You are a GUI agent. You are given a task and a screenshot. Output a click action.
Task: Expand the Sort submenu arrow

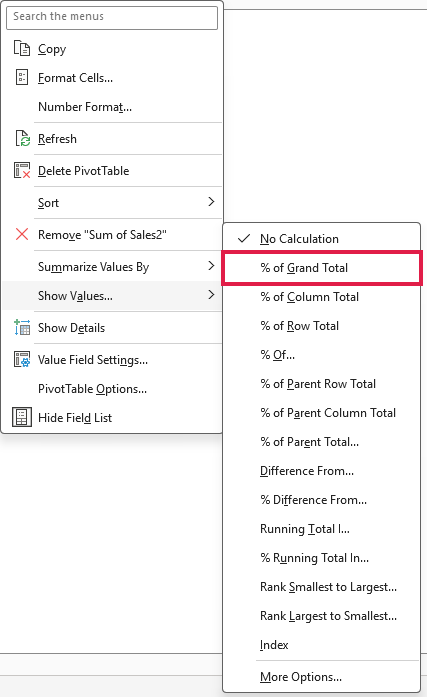coord(211,202)
